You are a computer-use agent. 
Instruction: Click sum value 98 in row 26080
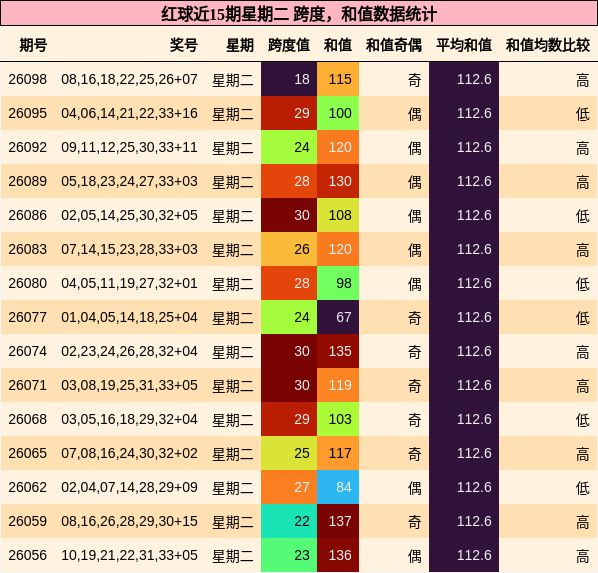pyautogui.click(x=338, y=283)
